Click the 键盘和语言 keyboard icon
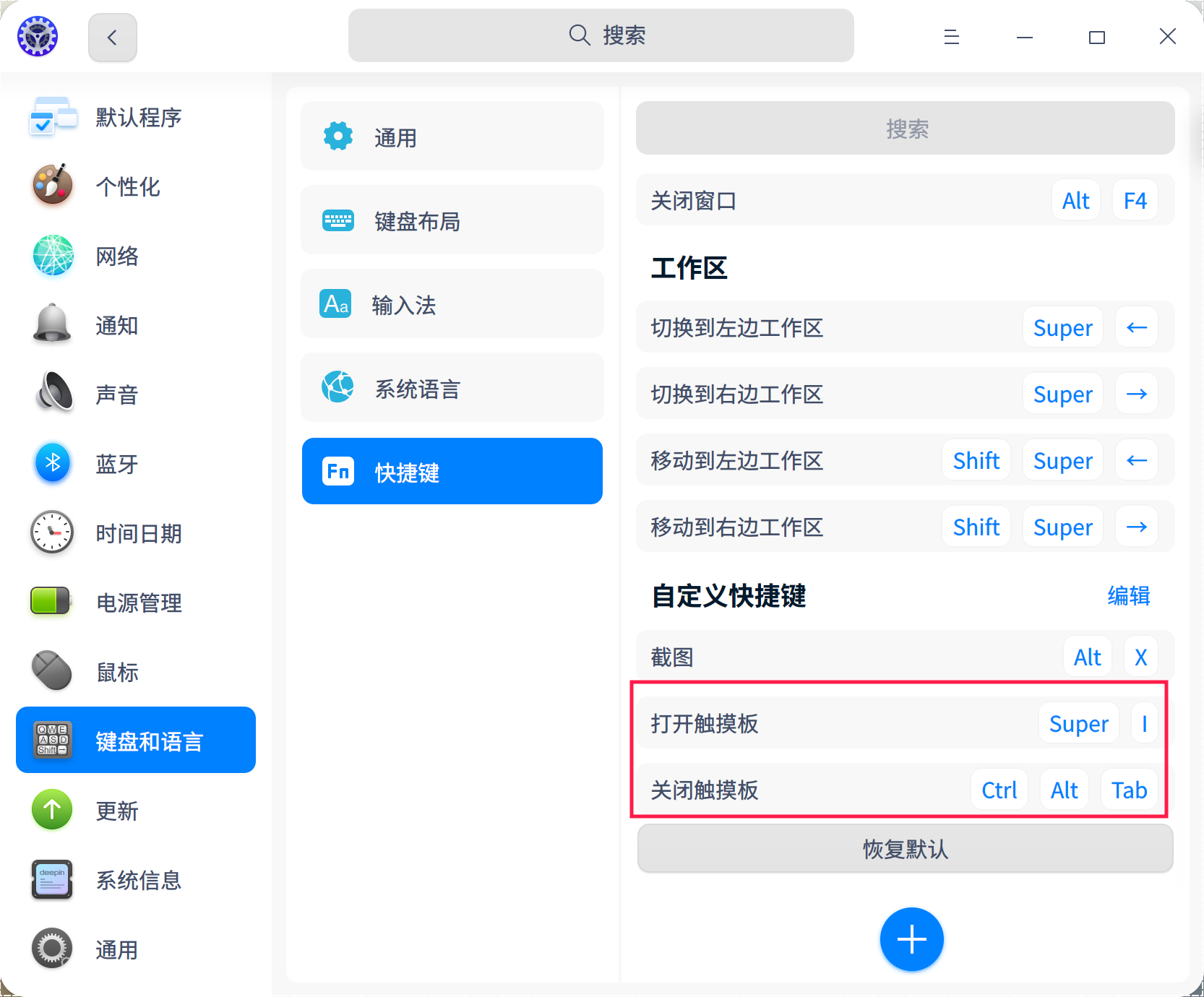The height and width of the screenshot is (997, 1204). coord(53,740)
